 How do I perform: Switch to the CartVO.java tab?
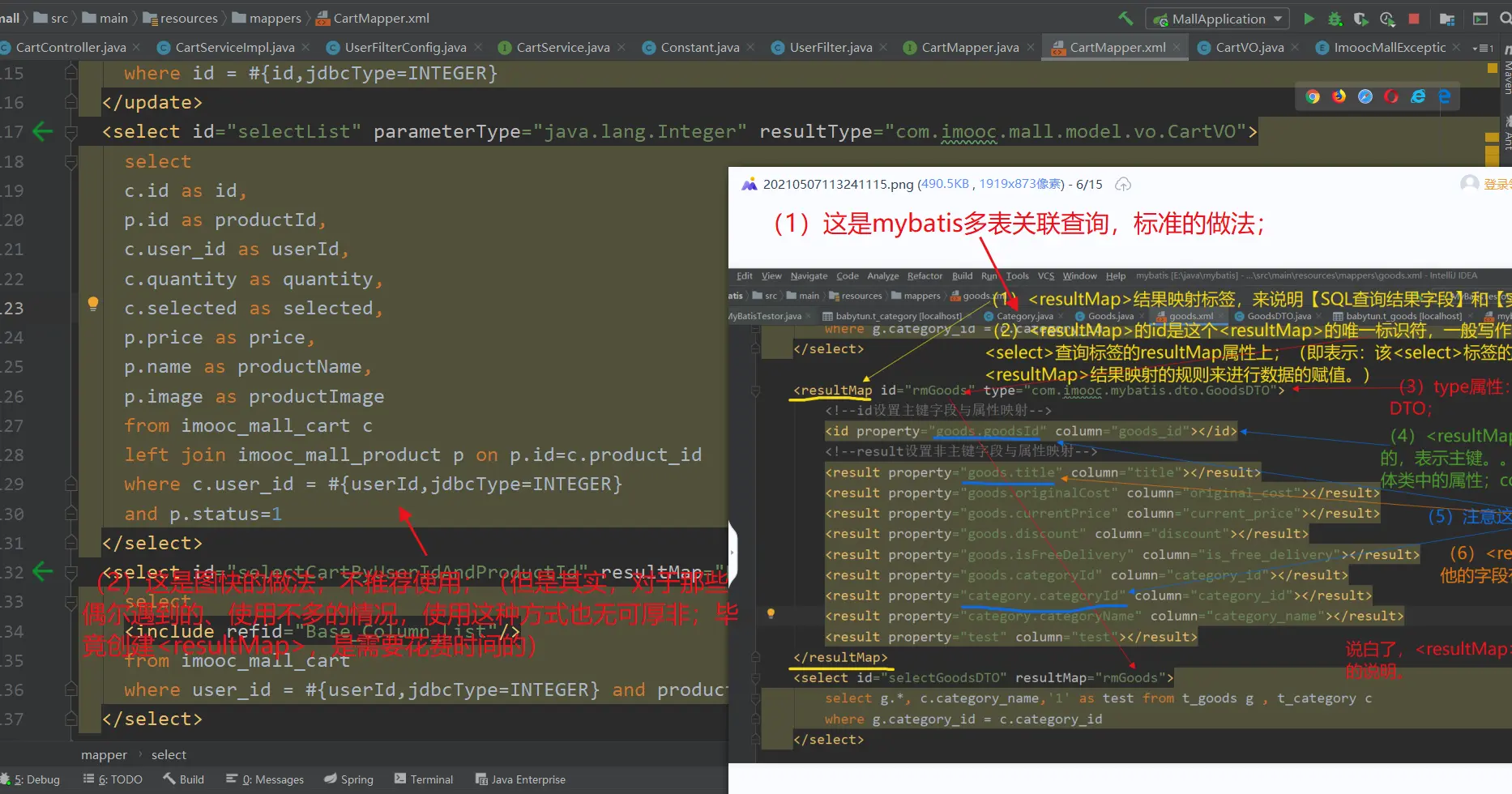coord(1249,48)
